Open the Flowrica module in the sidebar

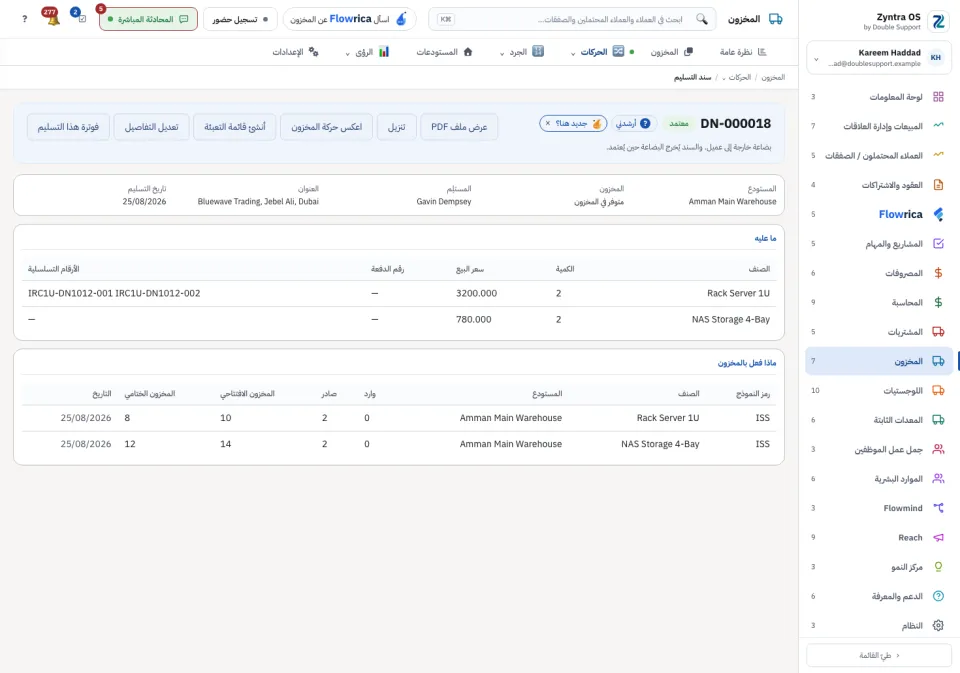[x=879, y=214]
